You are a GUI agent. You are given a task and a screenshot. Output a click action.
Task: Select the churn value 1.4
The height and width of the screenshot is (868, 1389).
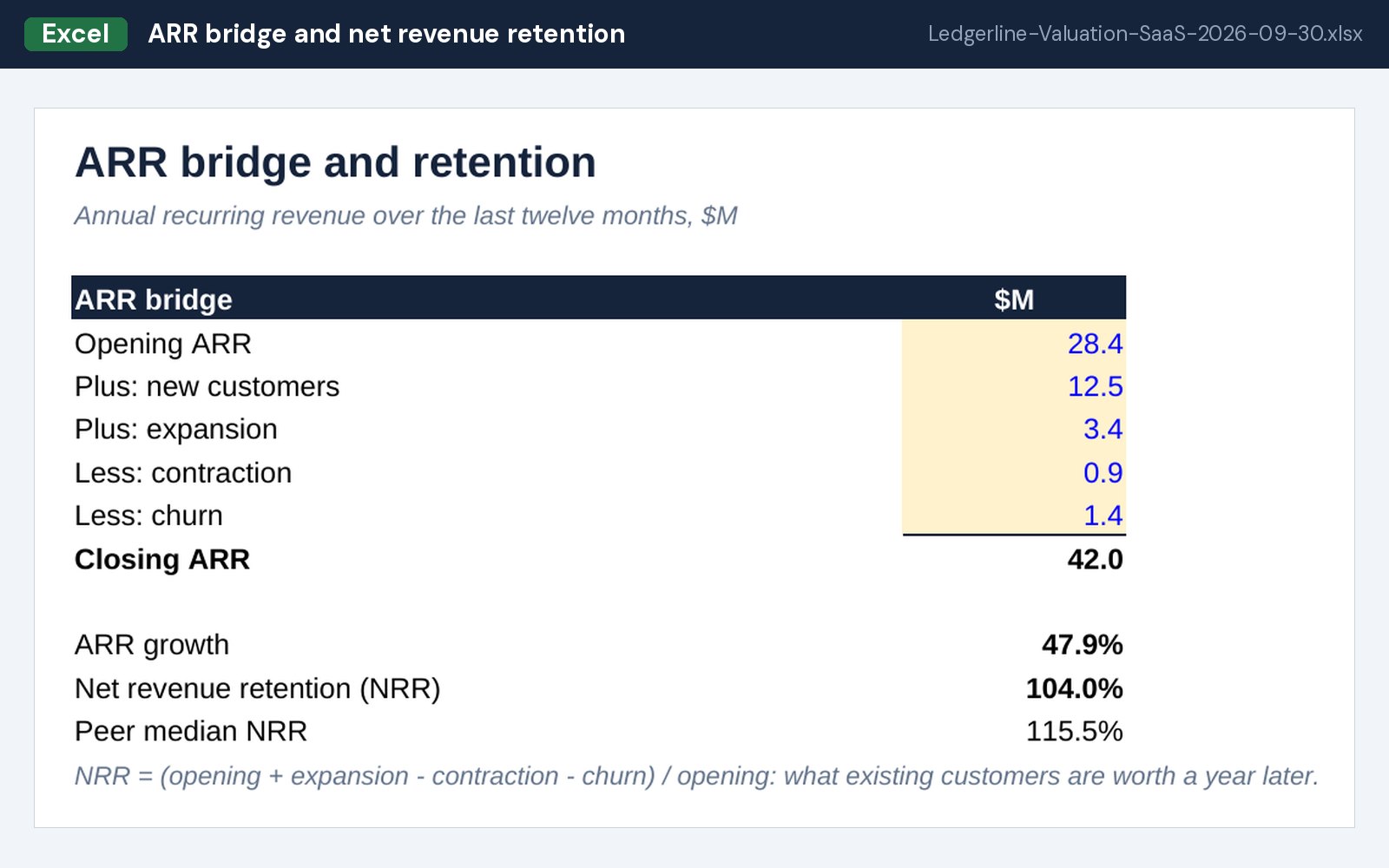click(x=1103, y=516)
